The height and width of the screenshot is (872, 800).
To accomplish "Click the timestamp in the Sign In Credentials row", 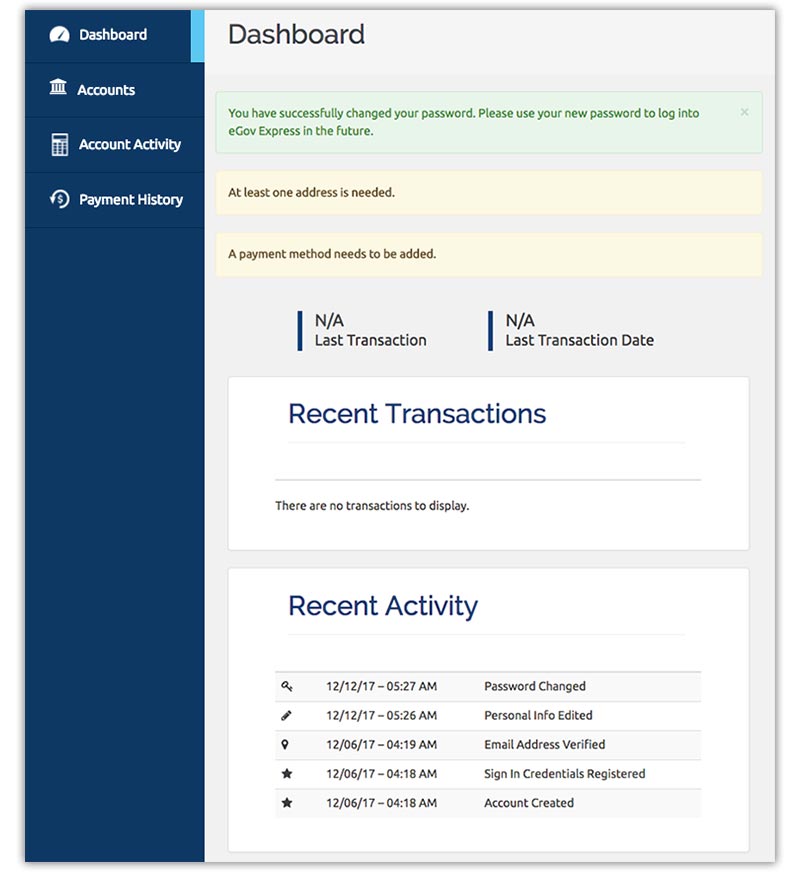I will (x=381, y=774).
